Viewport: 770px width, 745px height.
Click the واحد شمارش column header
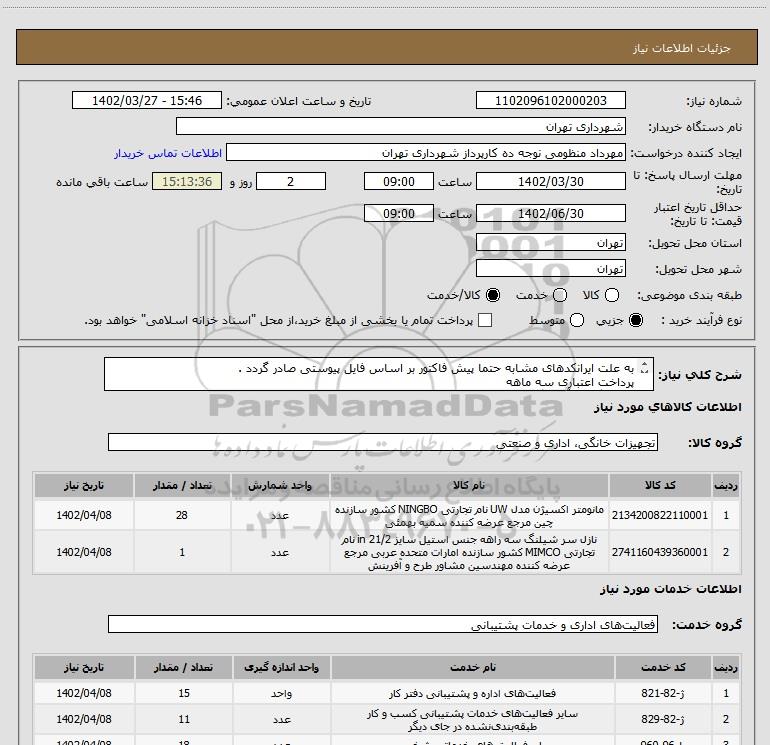coord(280,486)
